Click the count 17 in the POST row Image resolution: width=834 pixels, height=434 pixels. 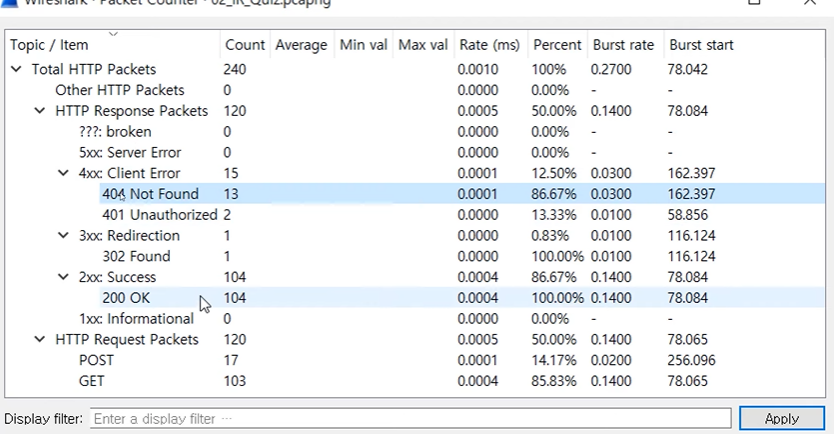(231, 360)
